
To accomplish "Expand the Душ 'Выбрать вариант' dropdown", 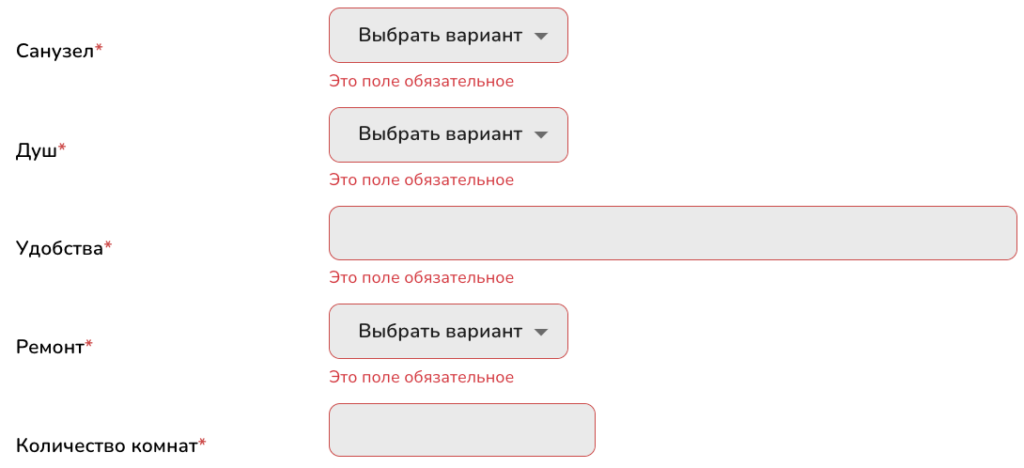I will pyautogui.click(x=448, y=135).
